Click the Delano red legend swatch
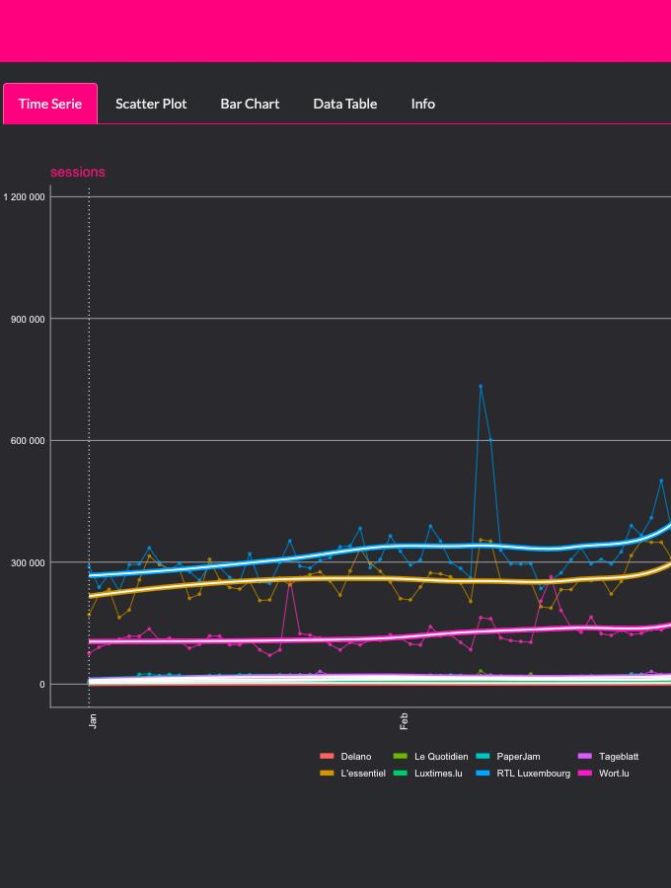This screenshot has height=888, width=671. pyautogui.click(x=326, y=757)
